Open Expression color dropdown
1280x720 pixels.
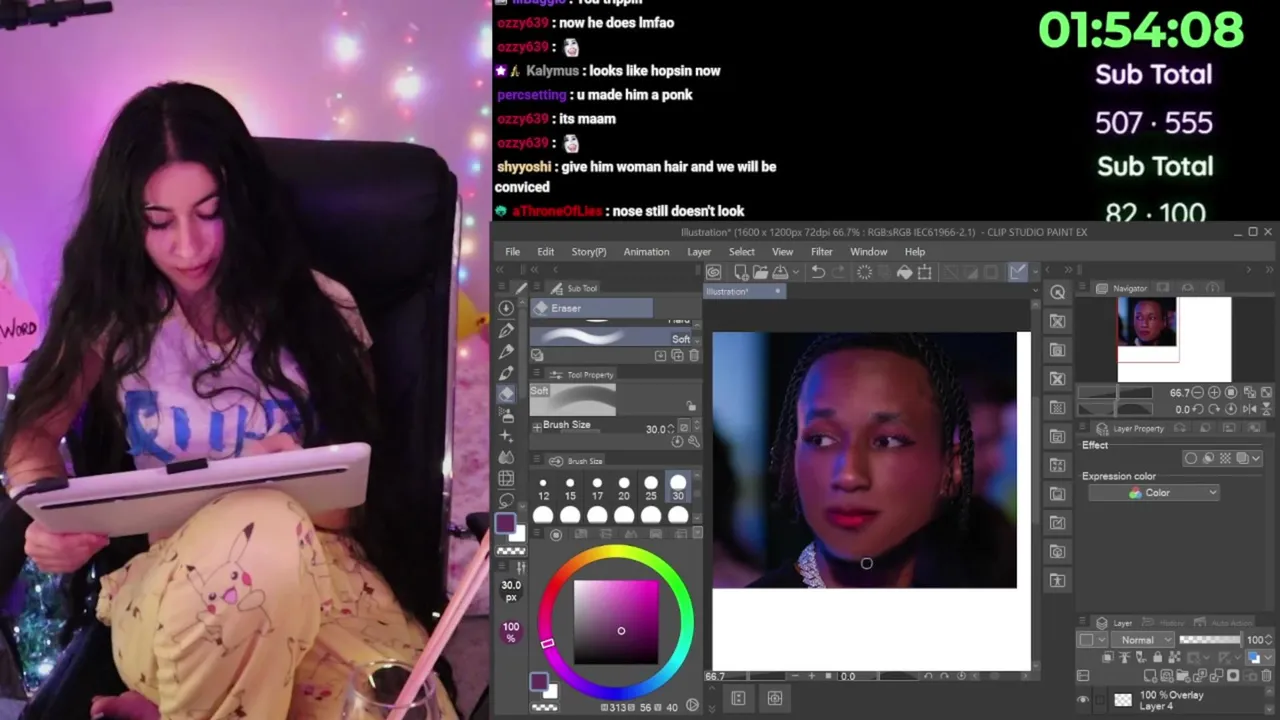pyautogui.click(x=1155, y=493)
